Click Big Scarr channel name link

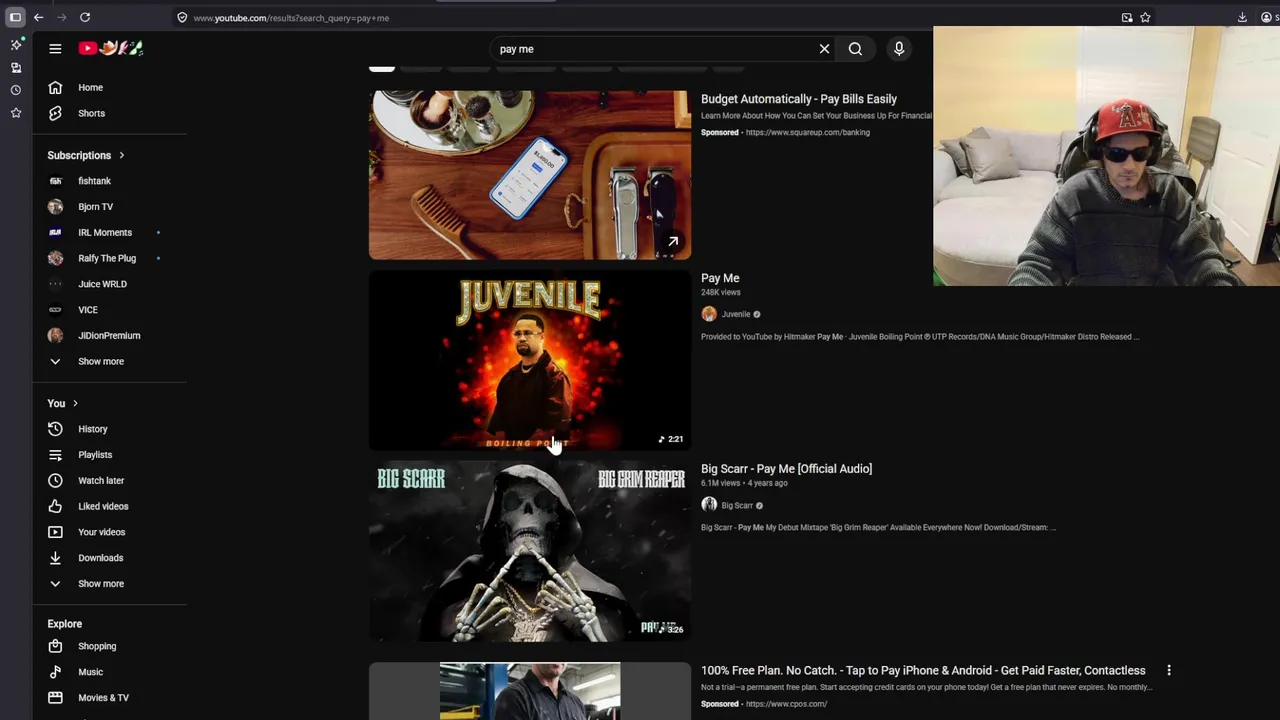pyautogui.click(x=737, y=505)
